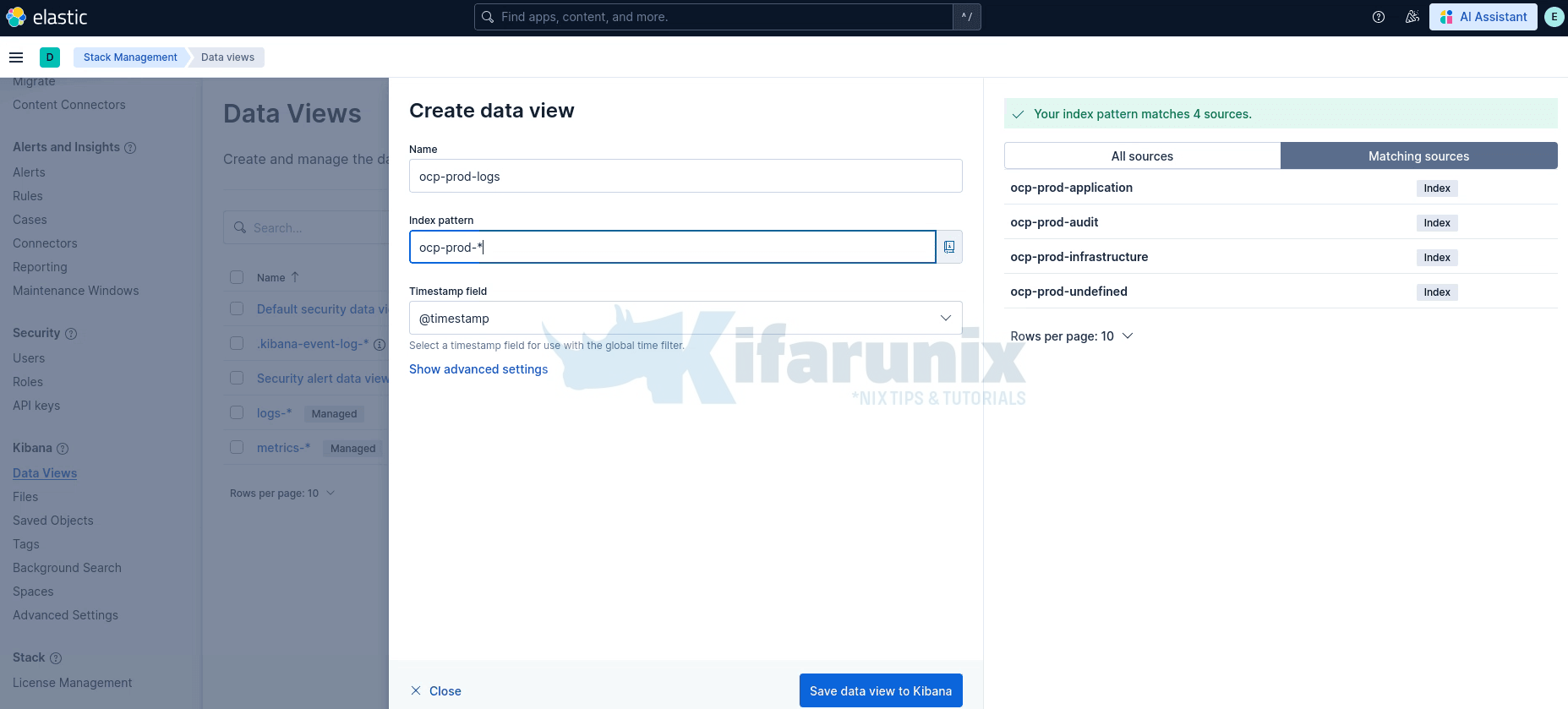Image resolution: width=1568 pixels, height=709 pixels.
Task: Open Roles in sidebar
Action: pyautogui.click(x=28, y=382)
